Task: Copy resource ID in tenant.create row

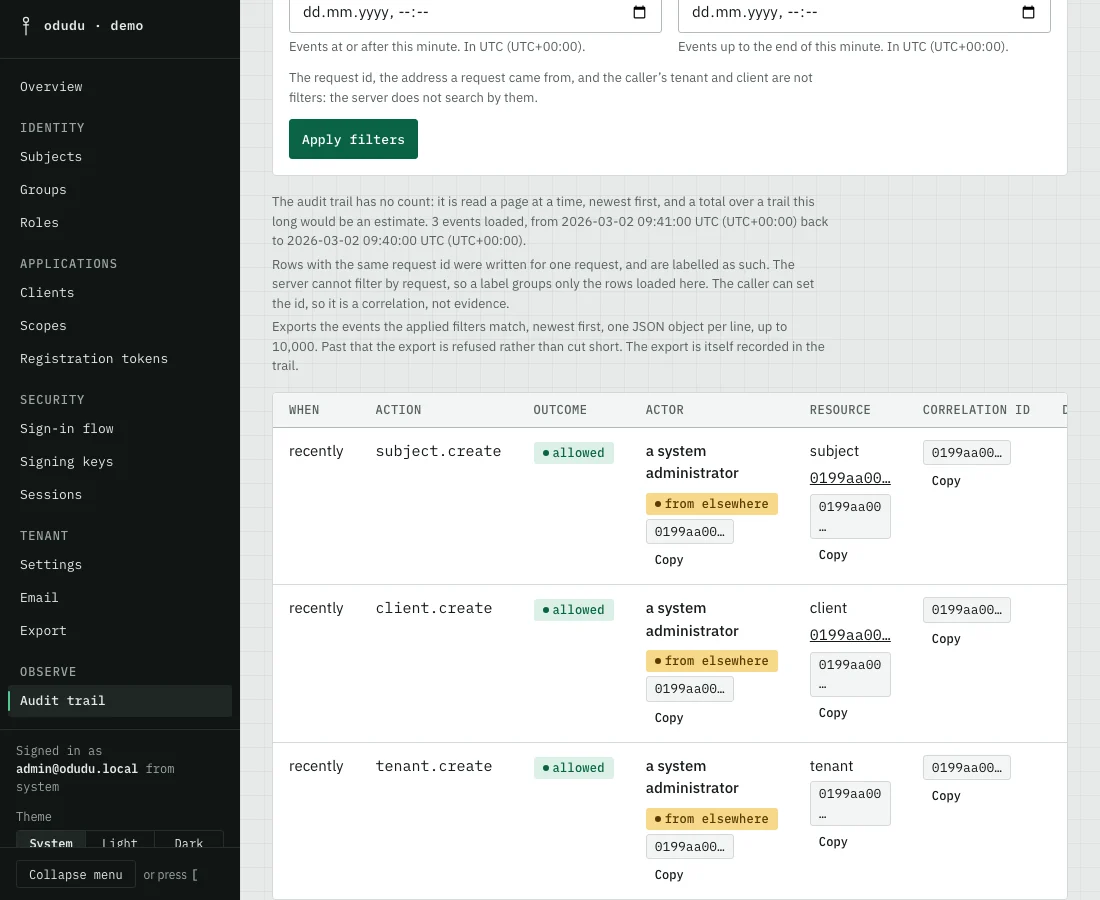Action: 833,842
